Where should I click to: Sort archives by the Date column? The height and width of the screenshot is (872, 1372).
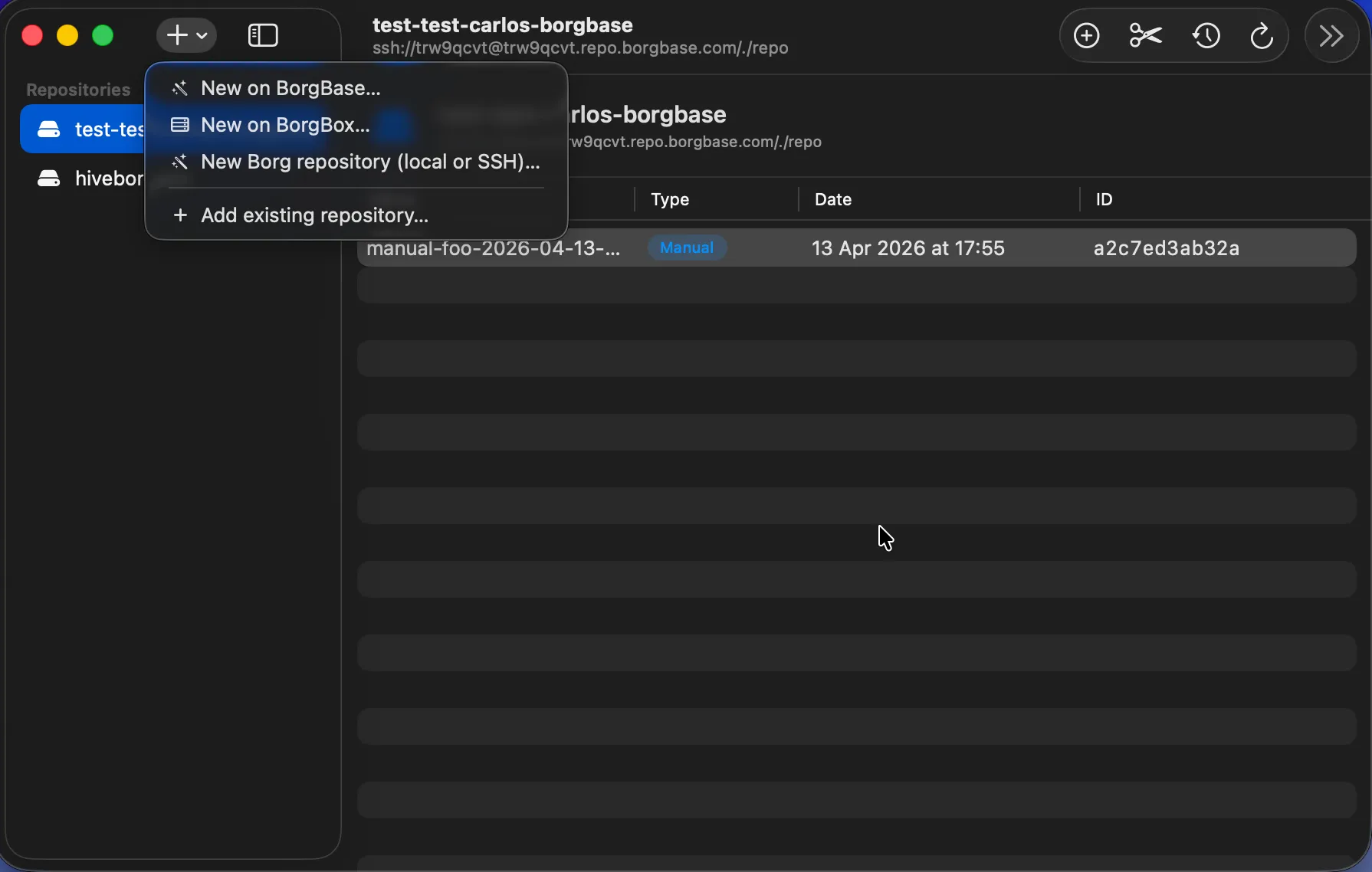coord(833,199)
